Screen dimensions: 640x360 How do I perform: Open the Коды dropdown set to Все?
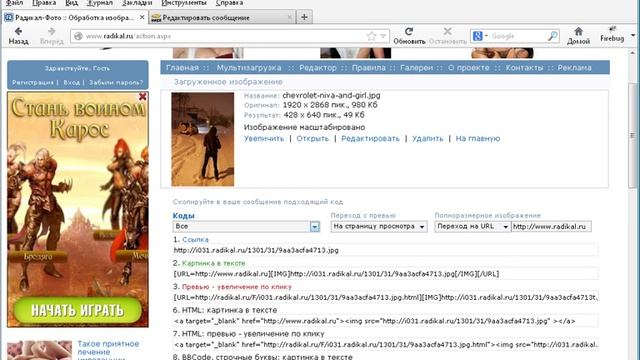[246, 226]
